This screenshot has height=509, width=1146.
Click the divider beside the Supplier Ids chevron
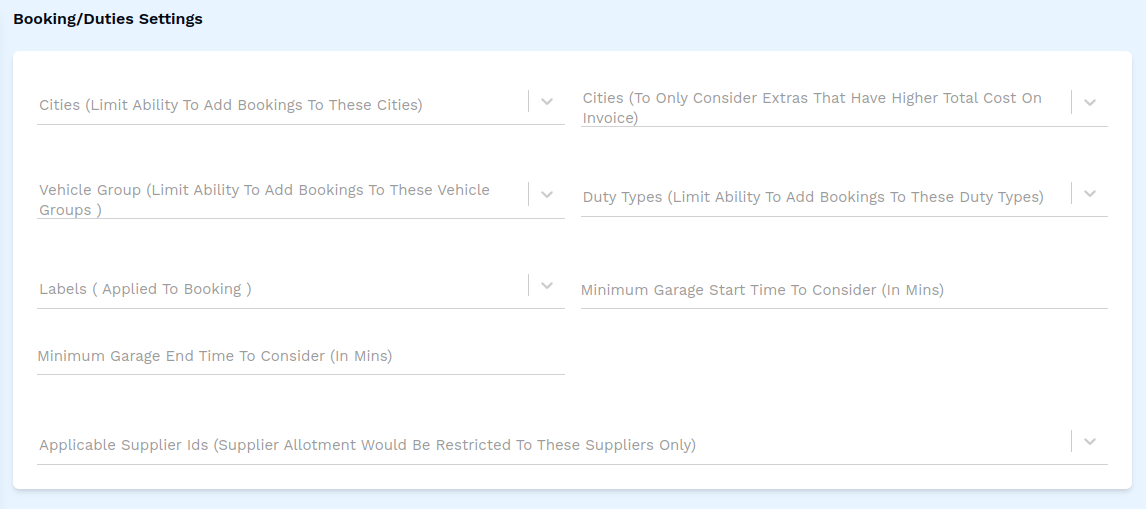1072,441
